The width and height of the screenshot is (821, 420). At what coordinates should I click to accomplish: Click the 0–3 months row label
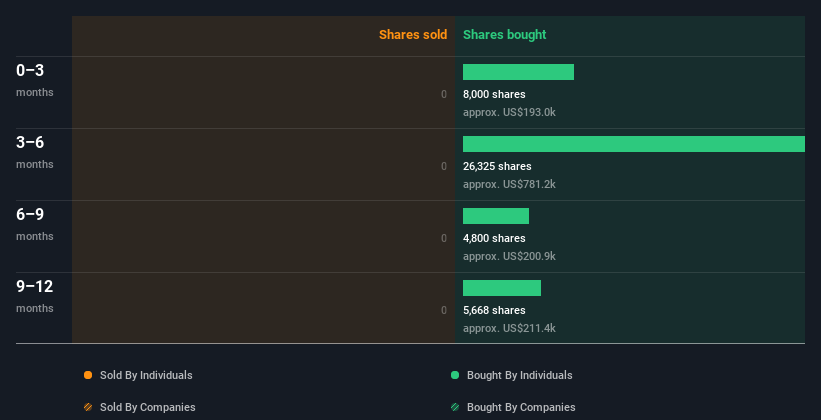click(35, 80)
